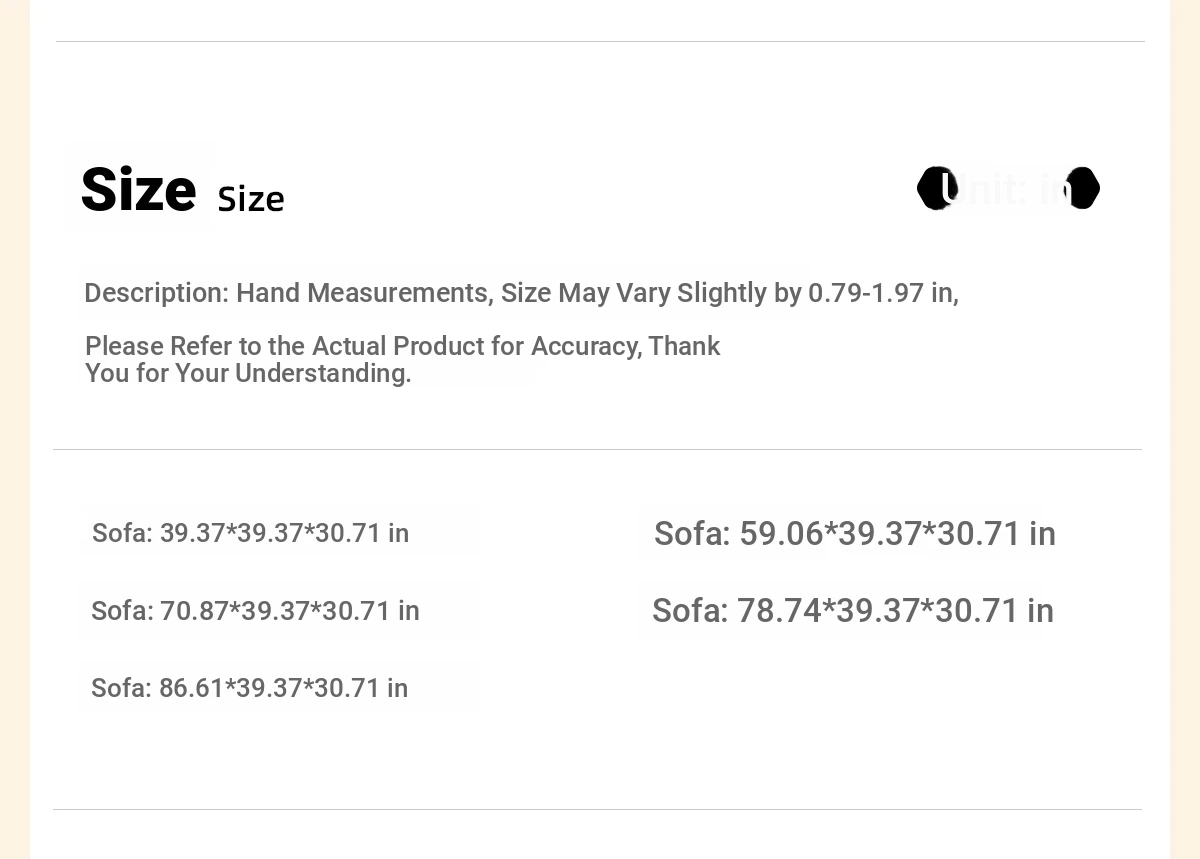The width and height of the screenshot is (1200, 859).
Task: Click the You for Your Understanding line
Action: point(248,374)
